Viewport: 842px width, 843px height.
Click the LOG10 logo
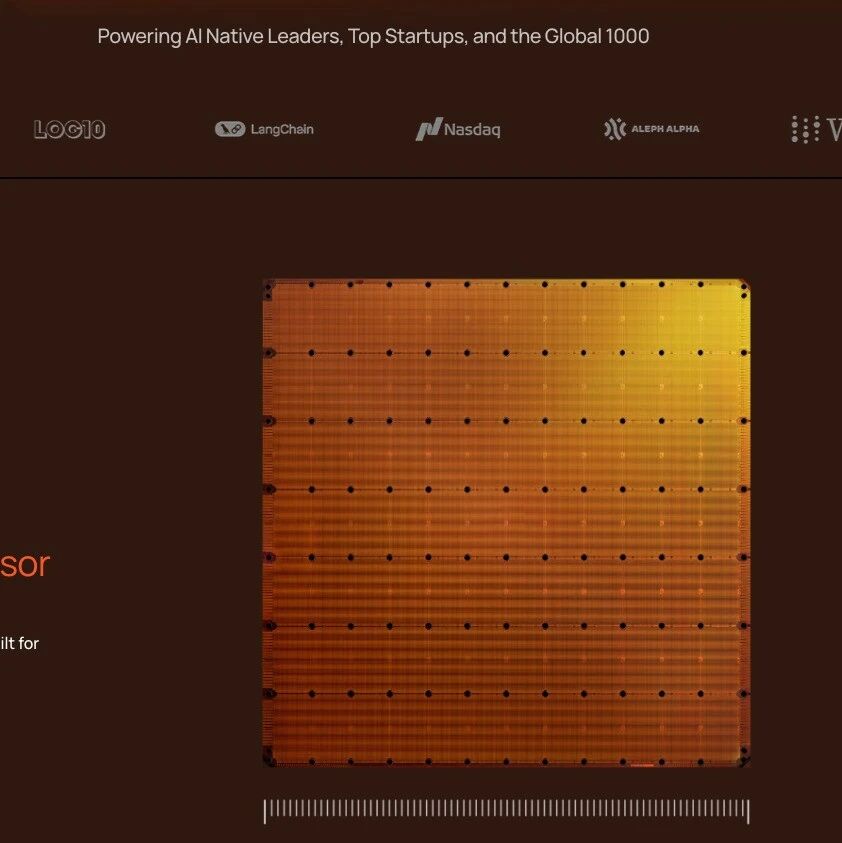(69, 129)
